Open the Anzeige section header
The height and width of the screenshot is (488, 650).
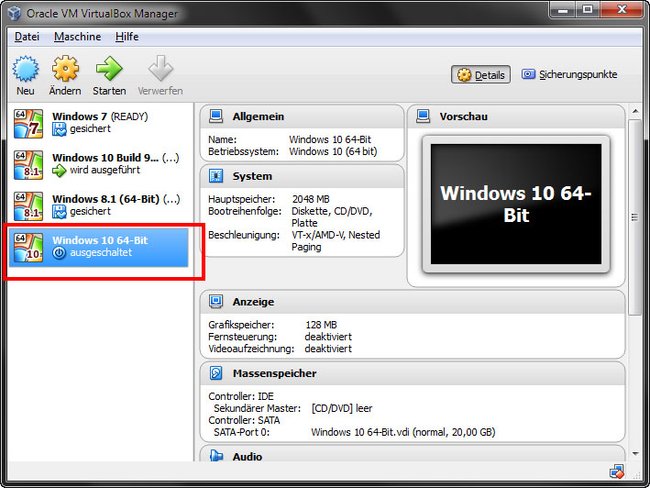tap(412, 302)
